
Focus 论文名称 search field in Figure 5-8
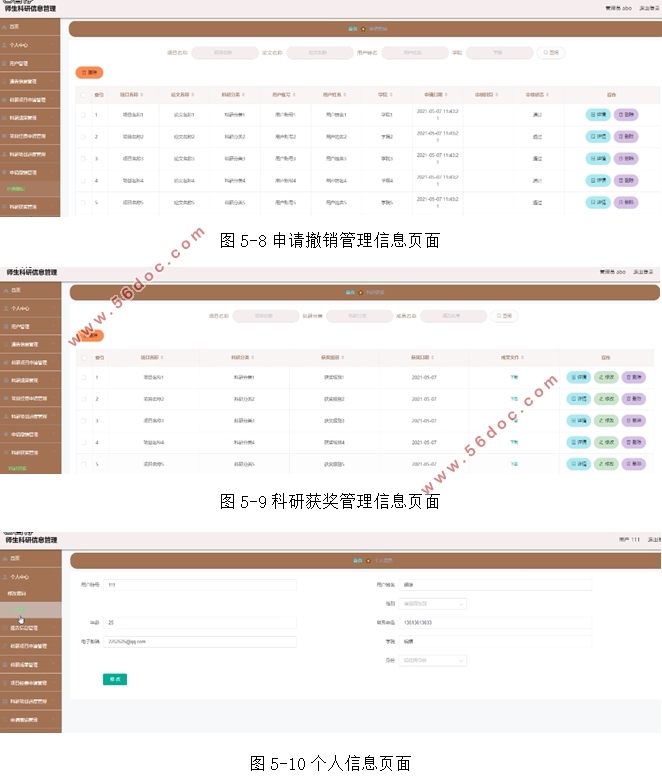tap(320, 52)
